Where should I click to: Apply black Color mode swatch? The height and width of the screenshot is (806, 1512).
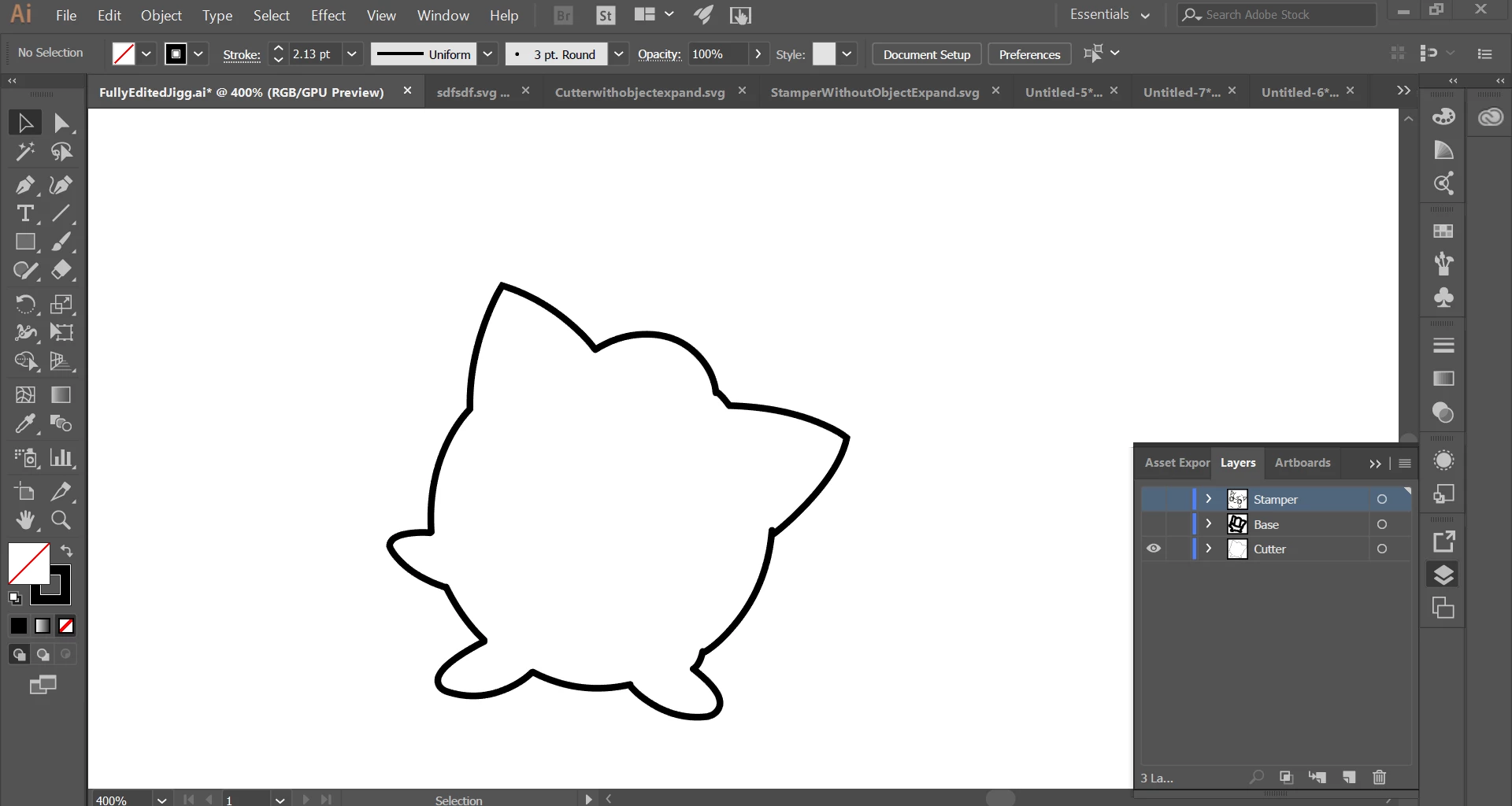[19, 626]
